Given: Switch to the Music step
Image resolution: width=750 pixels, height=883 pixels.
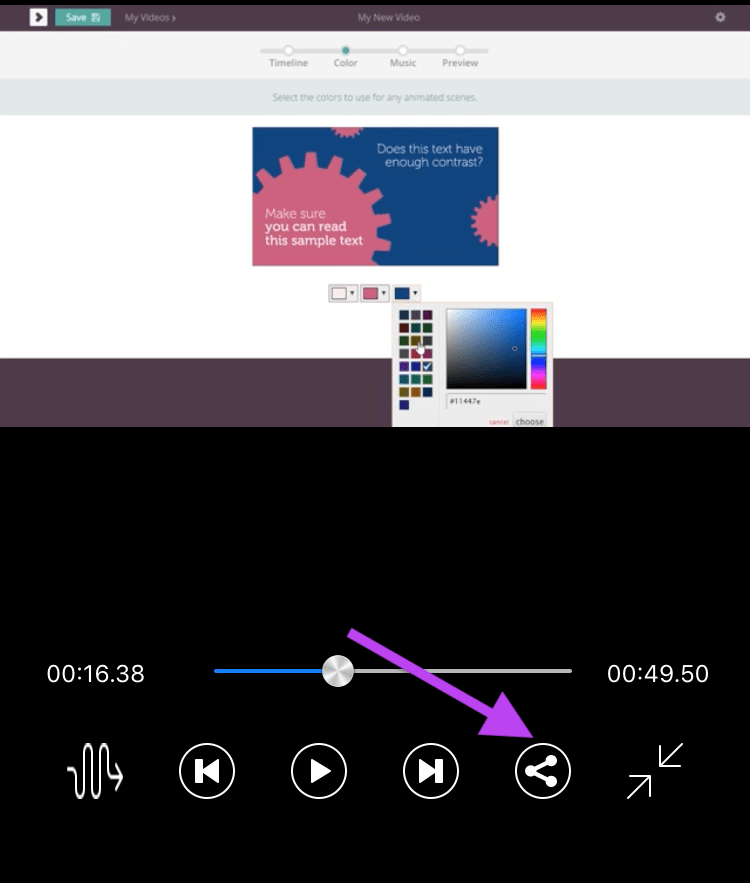Looking at the screenshot, I should (403, 57).
